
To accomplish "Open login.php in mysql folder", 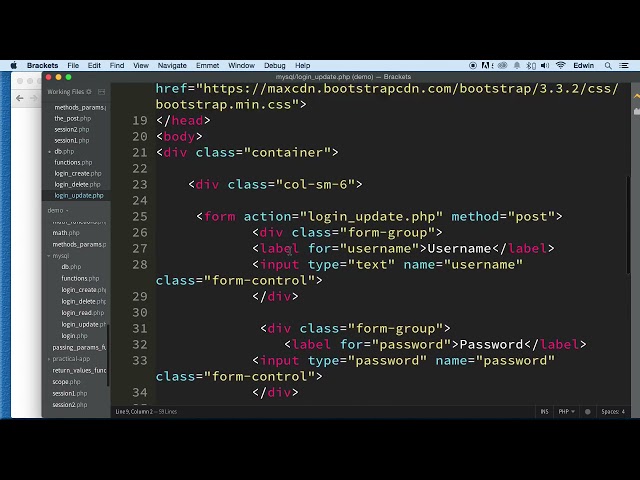I will point(74,336).
